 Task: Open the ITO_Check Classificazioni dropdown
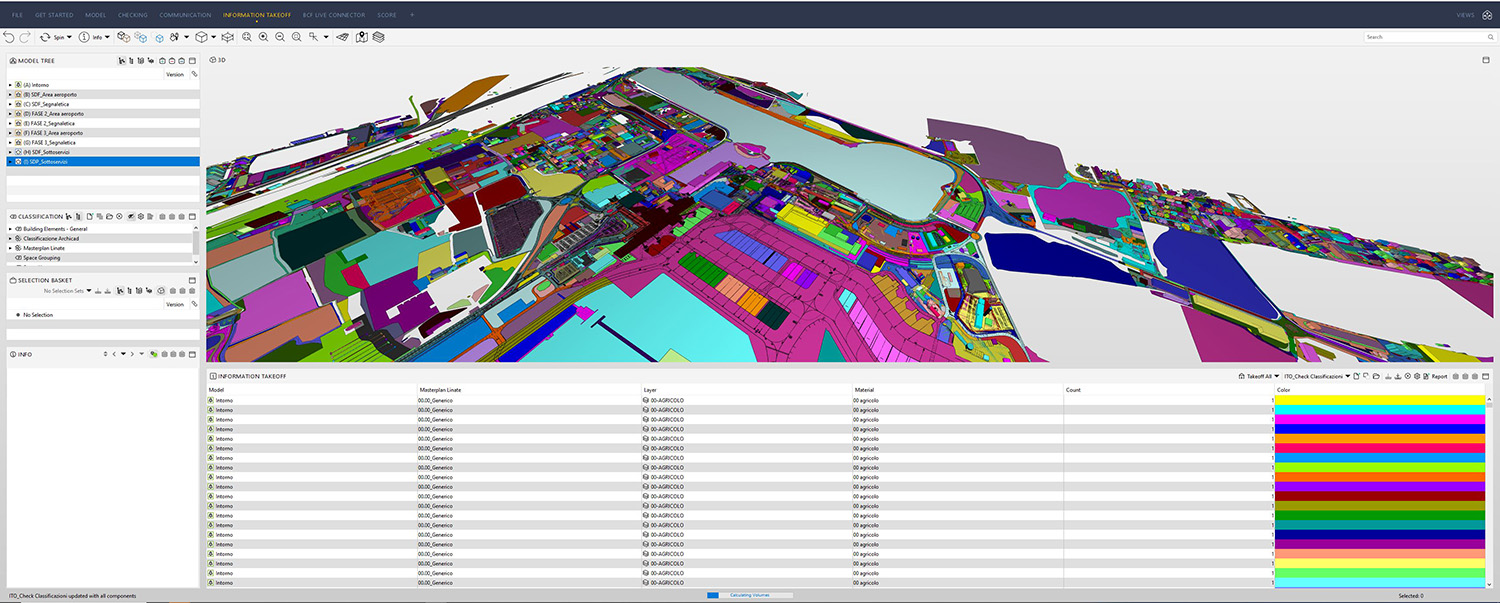click(x=1316, y=376)
